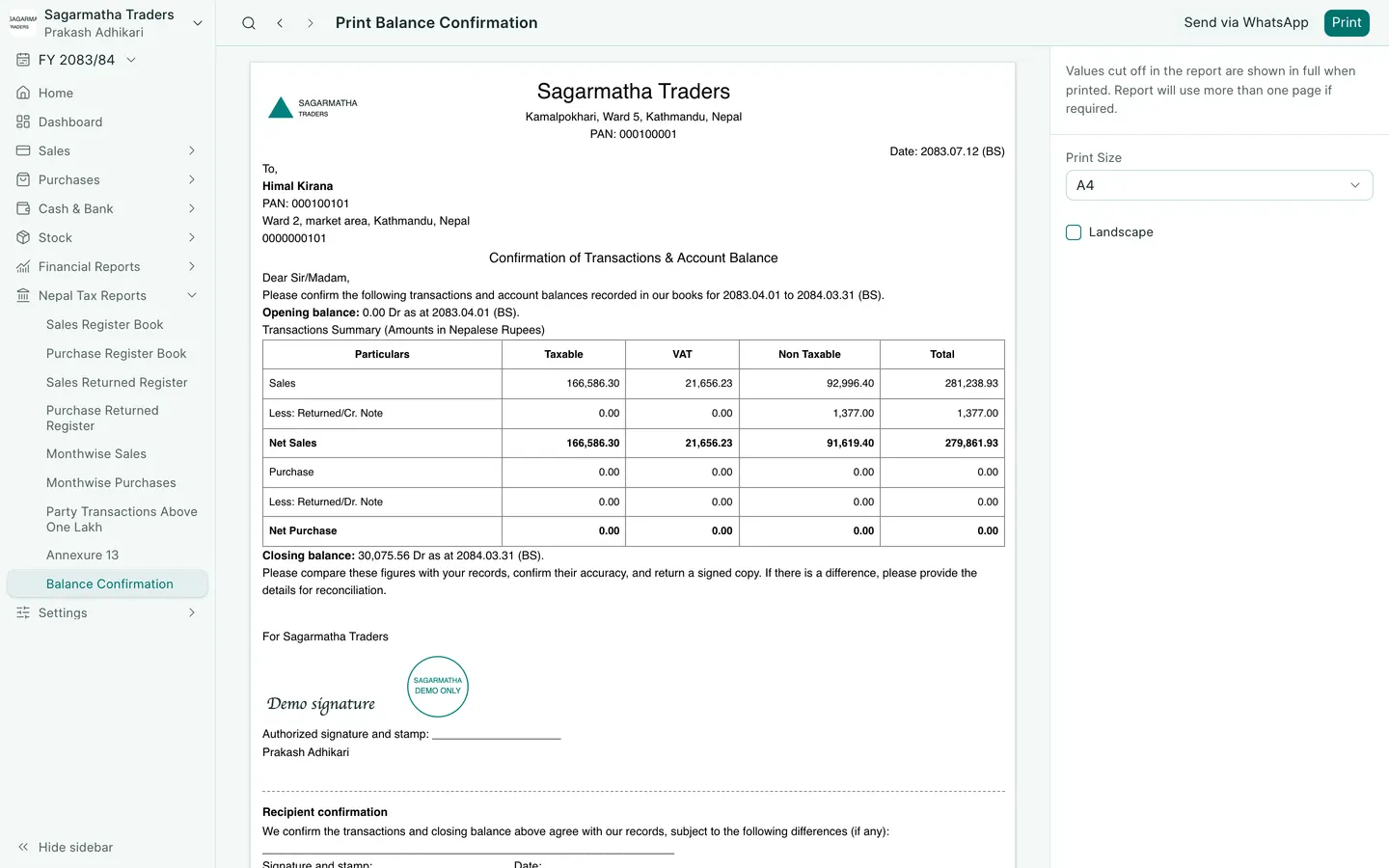
Task: Click the Closing balance line
Action: (403, 556)
